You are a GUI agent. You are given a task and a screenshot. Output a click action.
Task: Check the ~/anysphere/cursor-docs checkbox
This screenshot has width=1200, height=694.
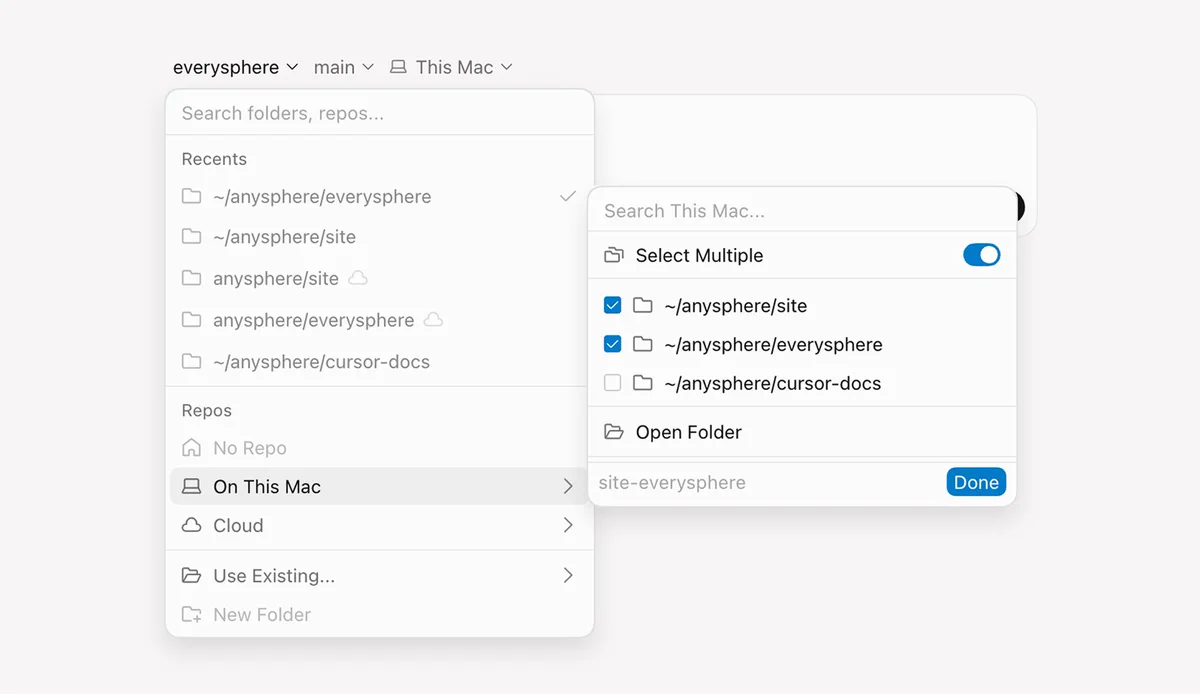click(x=613, y=383)
